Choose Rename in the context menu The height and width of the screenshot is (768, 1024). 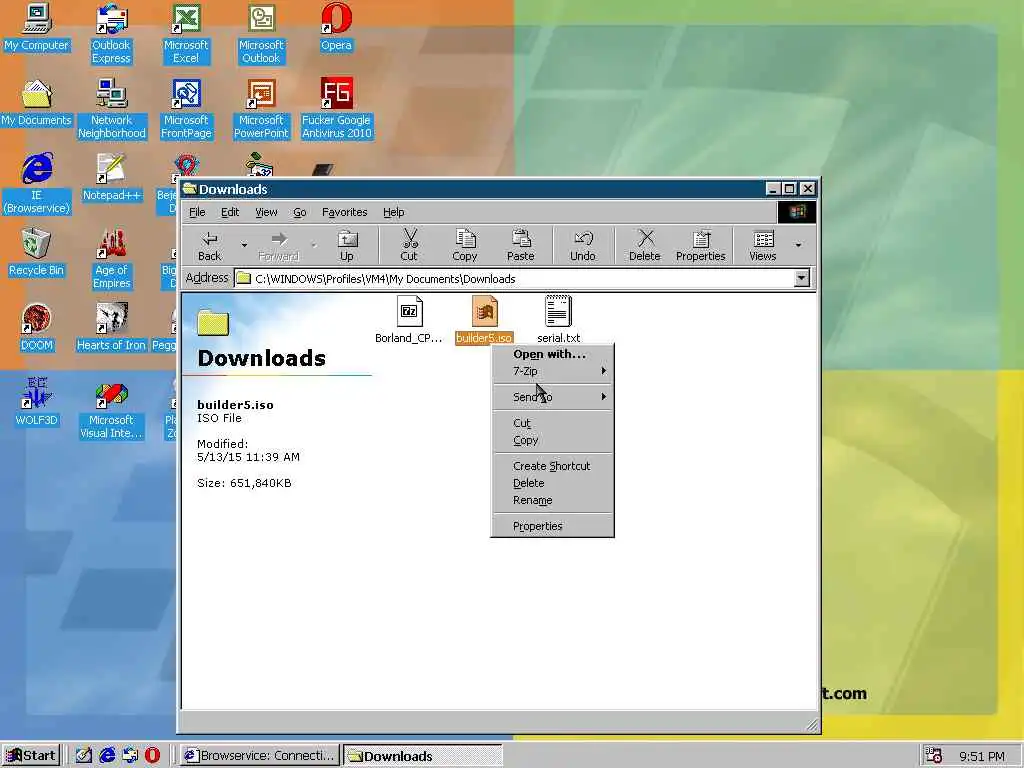click(552, 500)
